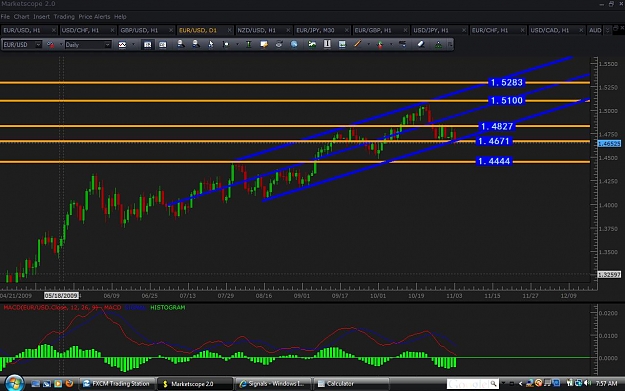The image size is (625, 391).
Task: Expand arrow next to green-red arrow icon
Action: click(391, 44)
